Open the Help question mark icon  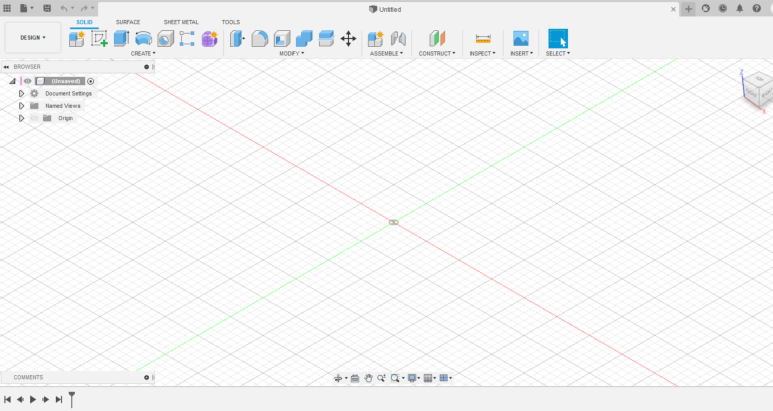[x=757, y=8]
